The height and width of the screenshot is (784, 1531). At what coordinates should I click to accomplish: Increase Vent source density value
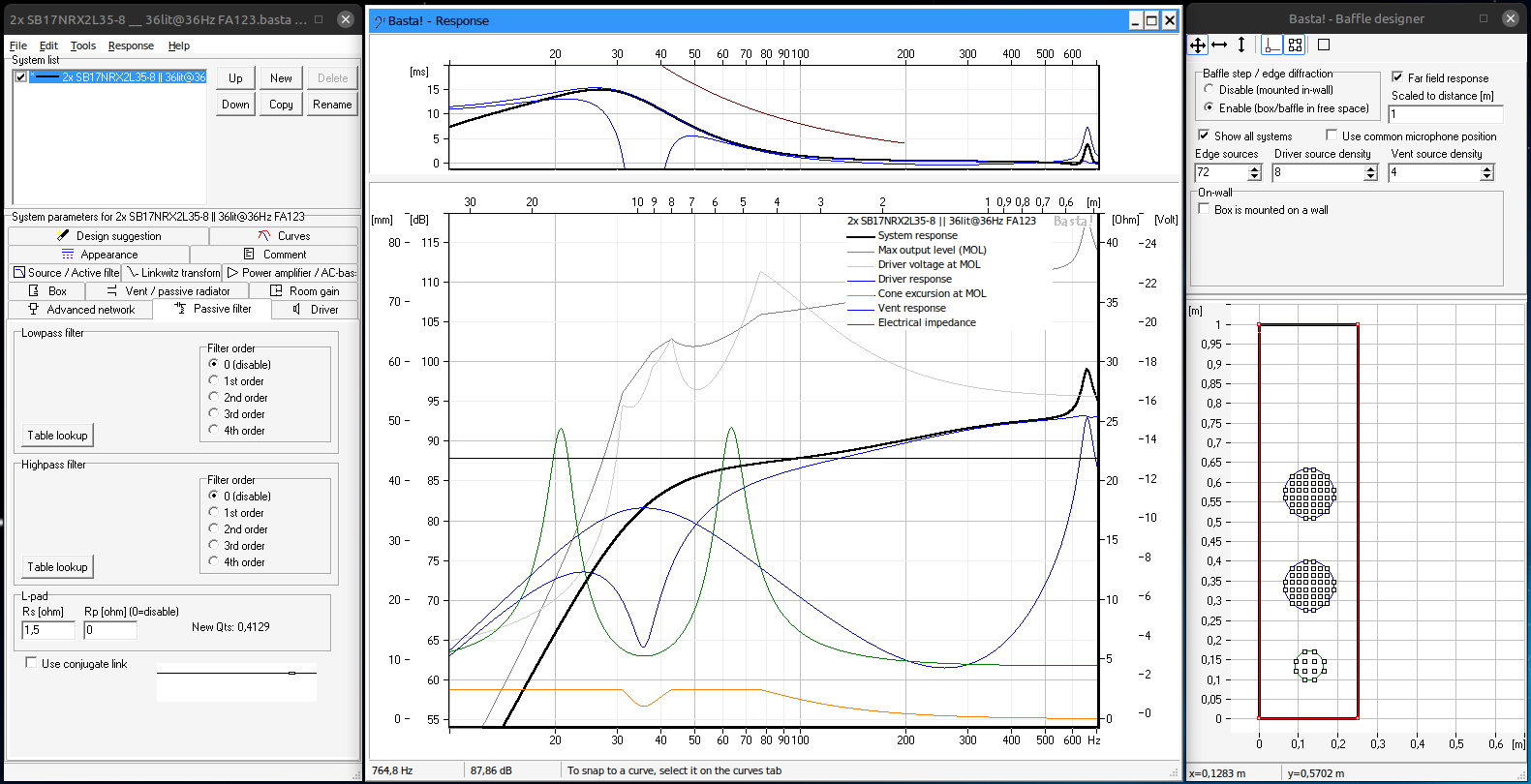tap(1487, 168)
